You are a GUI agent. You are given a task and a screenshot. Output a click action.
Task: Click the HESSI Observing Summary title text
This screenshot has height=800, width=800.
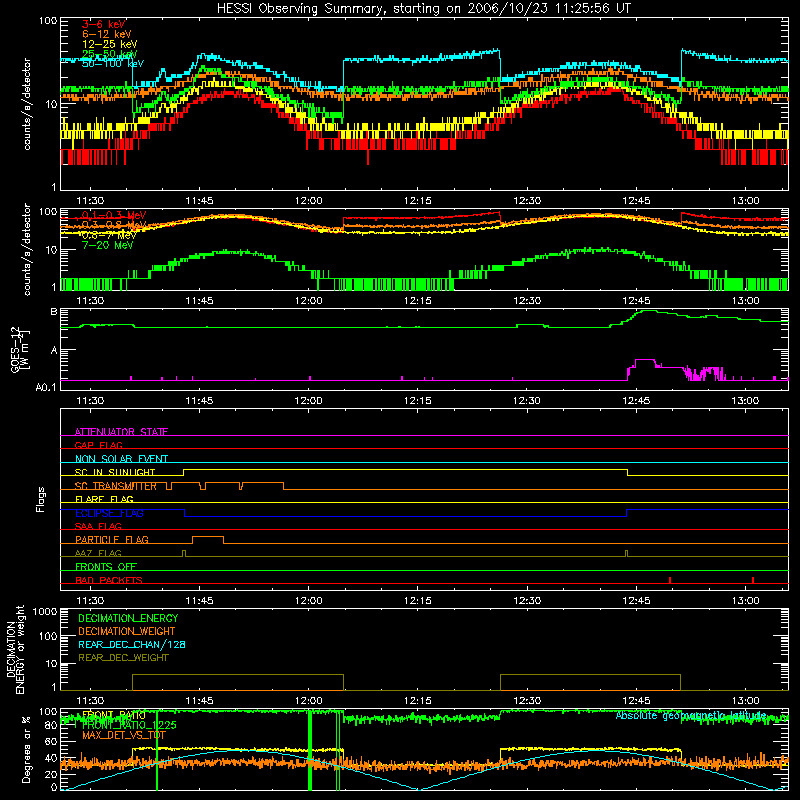tap(423, 9)
